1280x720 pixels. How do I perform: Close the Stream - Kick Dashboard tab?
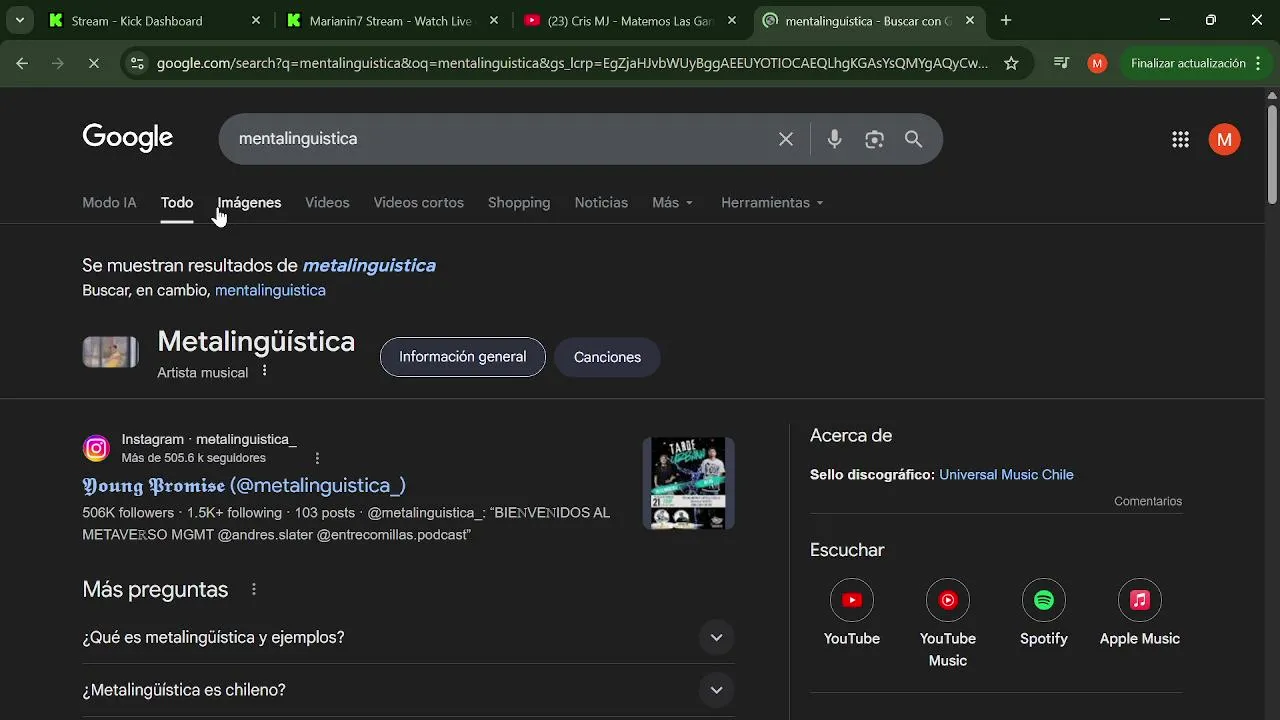256,20
